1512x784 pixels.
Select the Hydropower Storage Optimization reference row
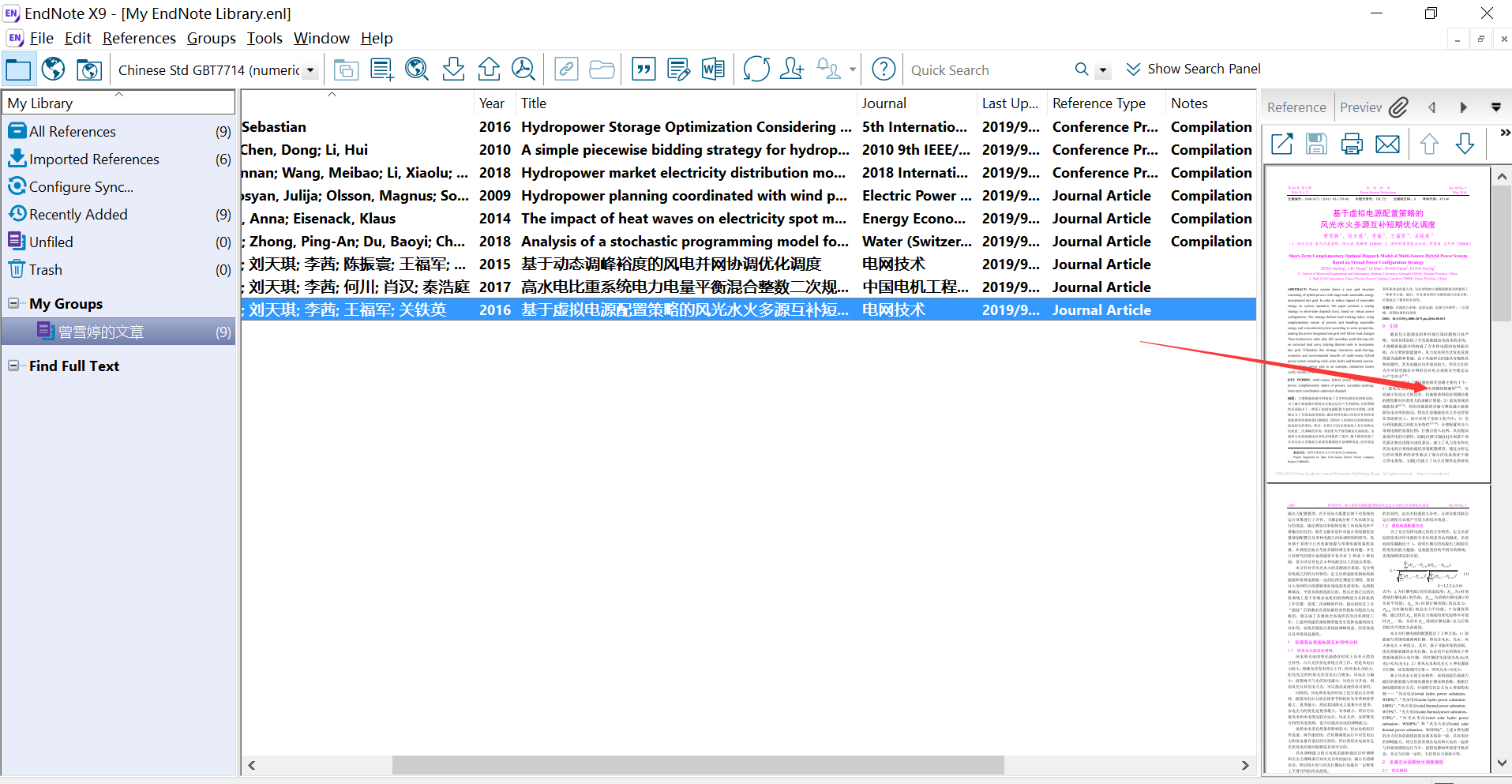(x=748, y=126)
